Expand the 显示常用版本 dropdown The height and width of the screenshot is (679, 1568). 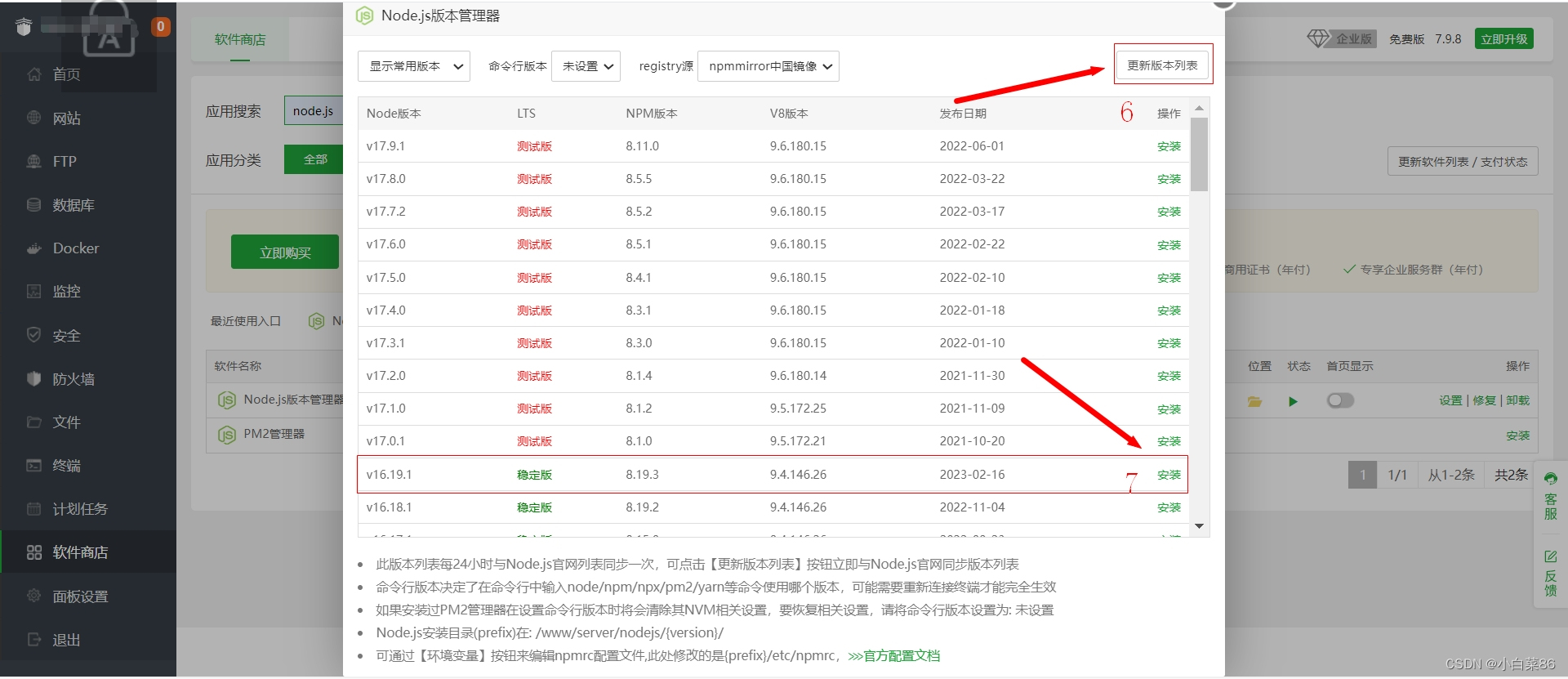coord(414,66)
